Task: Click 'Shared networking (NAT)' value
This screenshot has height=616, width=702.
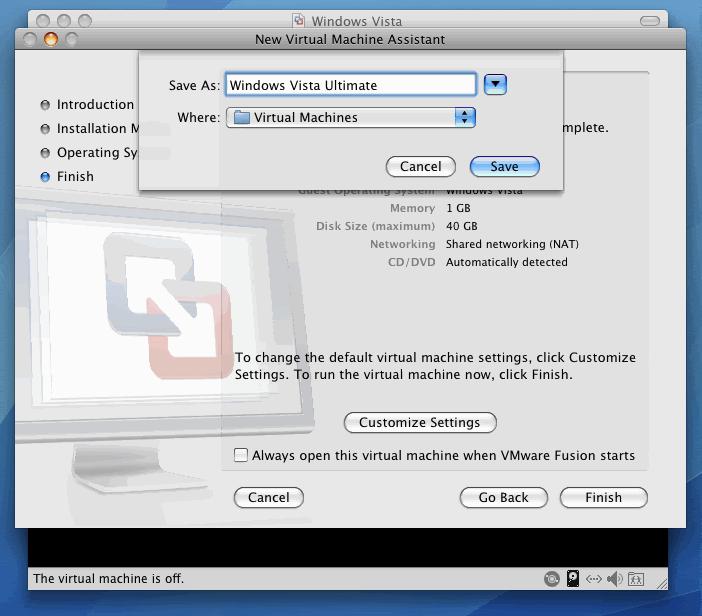Action: tap(512, 244)
